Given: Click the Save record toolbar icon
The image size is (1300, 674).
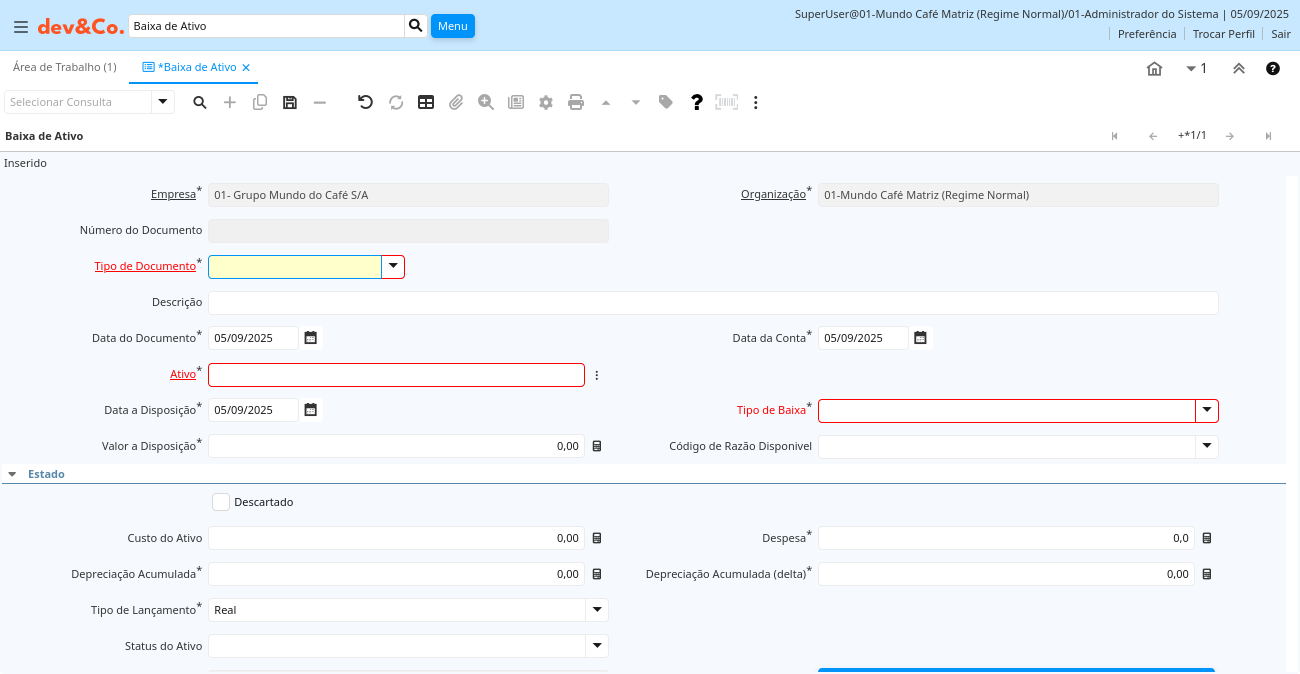Looking at the screenshot, I should pyautogui.click(x=290, y=102).
